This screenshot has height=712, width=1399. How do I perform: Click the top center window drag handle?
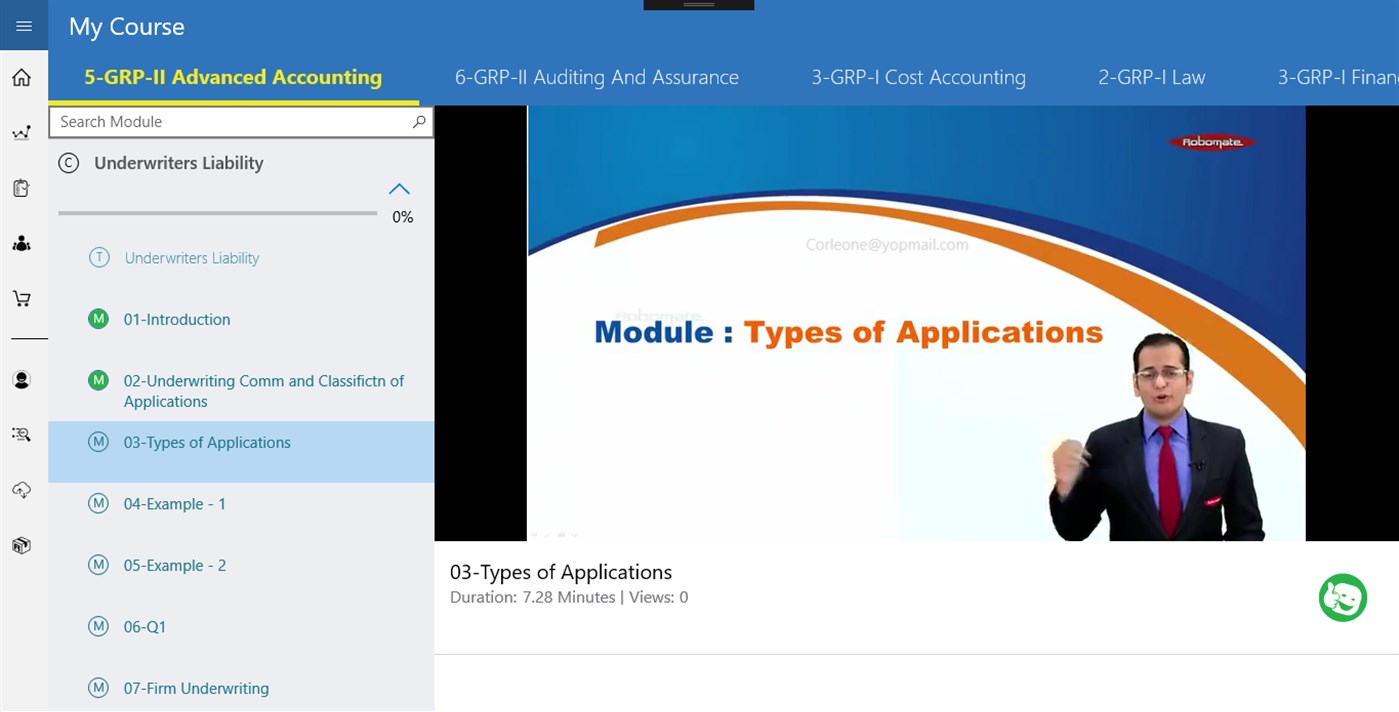[x=699, y=5]
